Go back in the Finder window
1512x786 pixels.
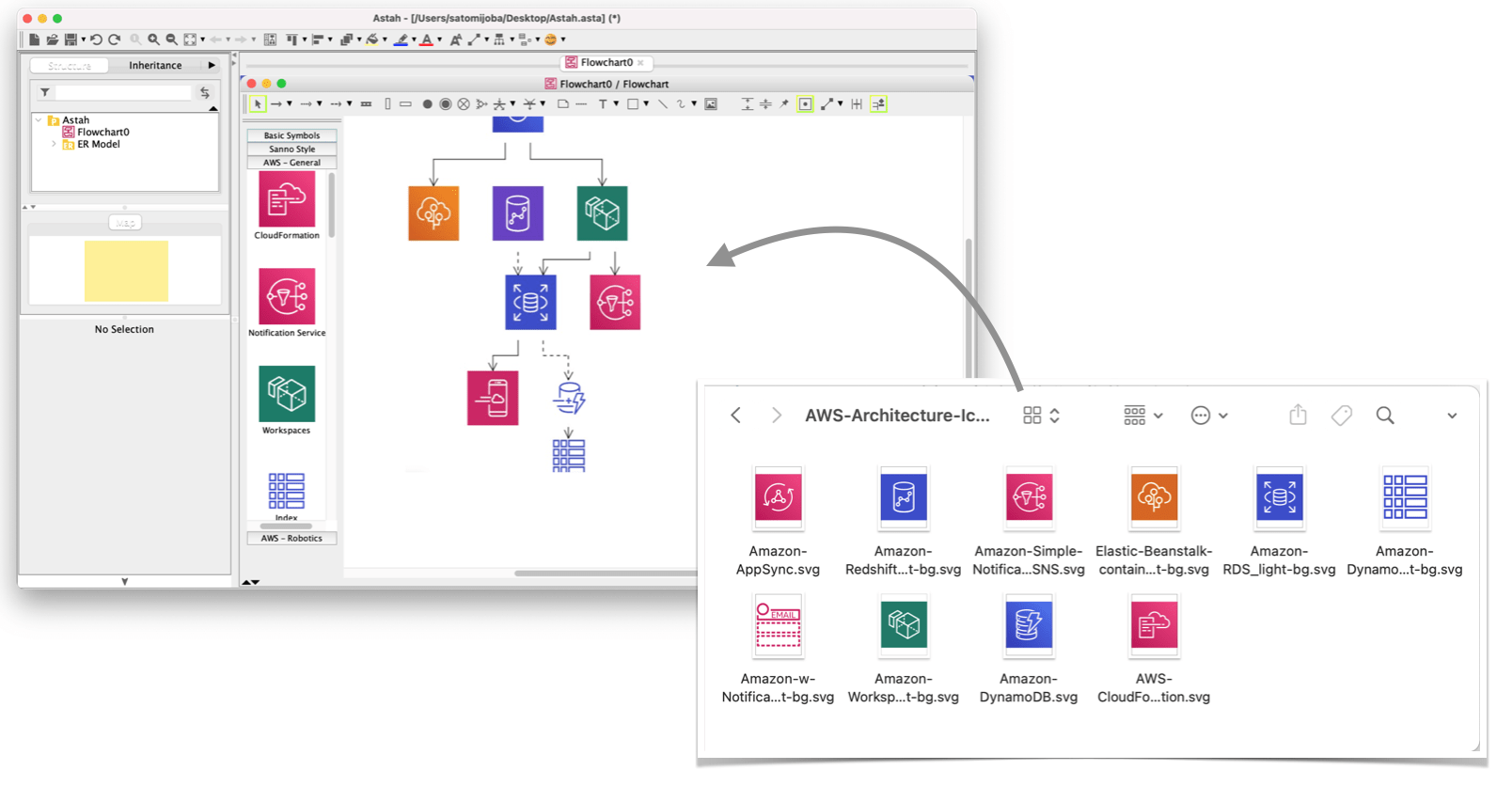[735, 416]
